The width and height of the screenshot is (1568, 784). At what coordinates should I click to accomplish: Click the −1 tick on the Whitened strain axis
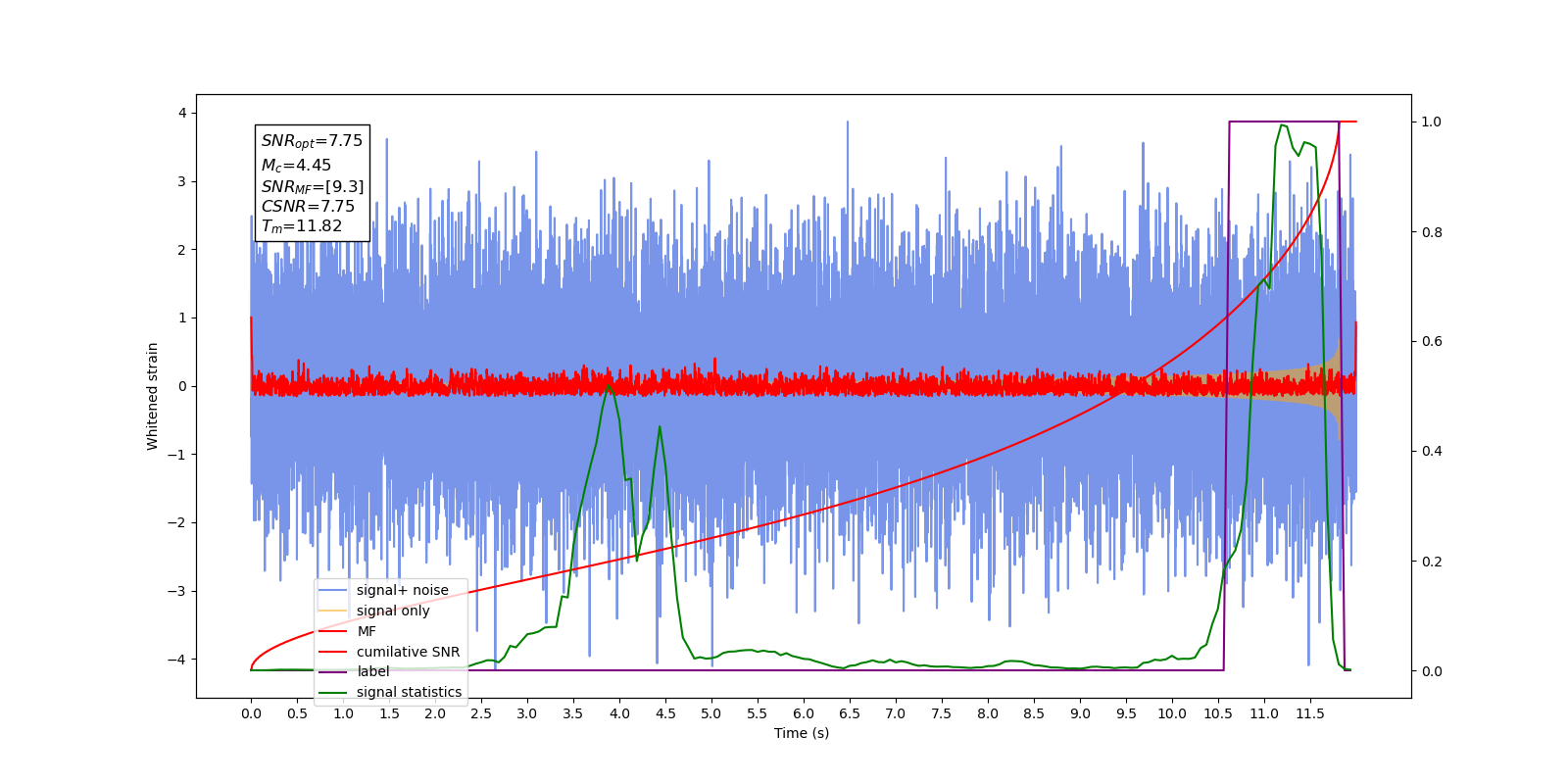point(176,455)
